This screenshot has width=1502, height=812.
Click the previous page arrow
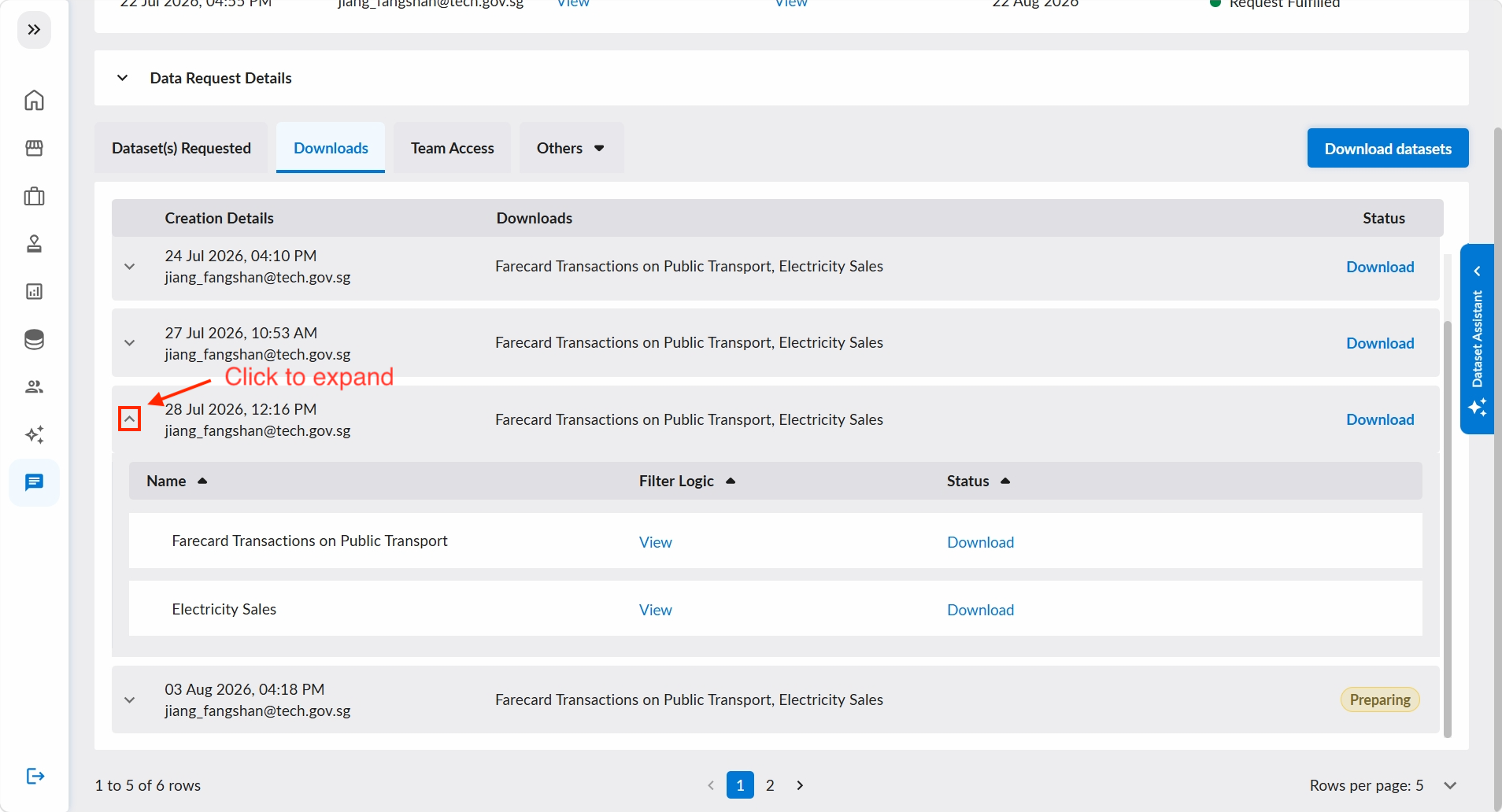click(711, 785)
